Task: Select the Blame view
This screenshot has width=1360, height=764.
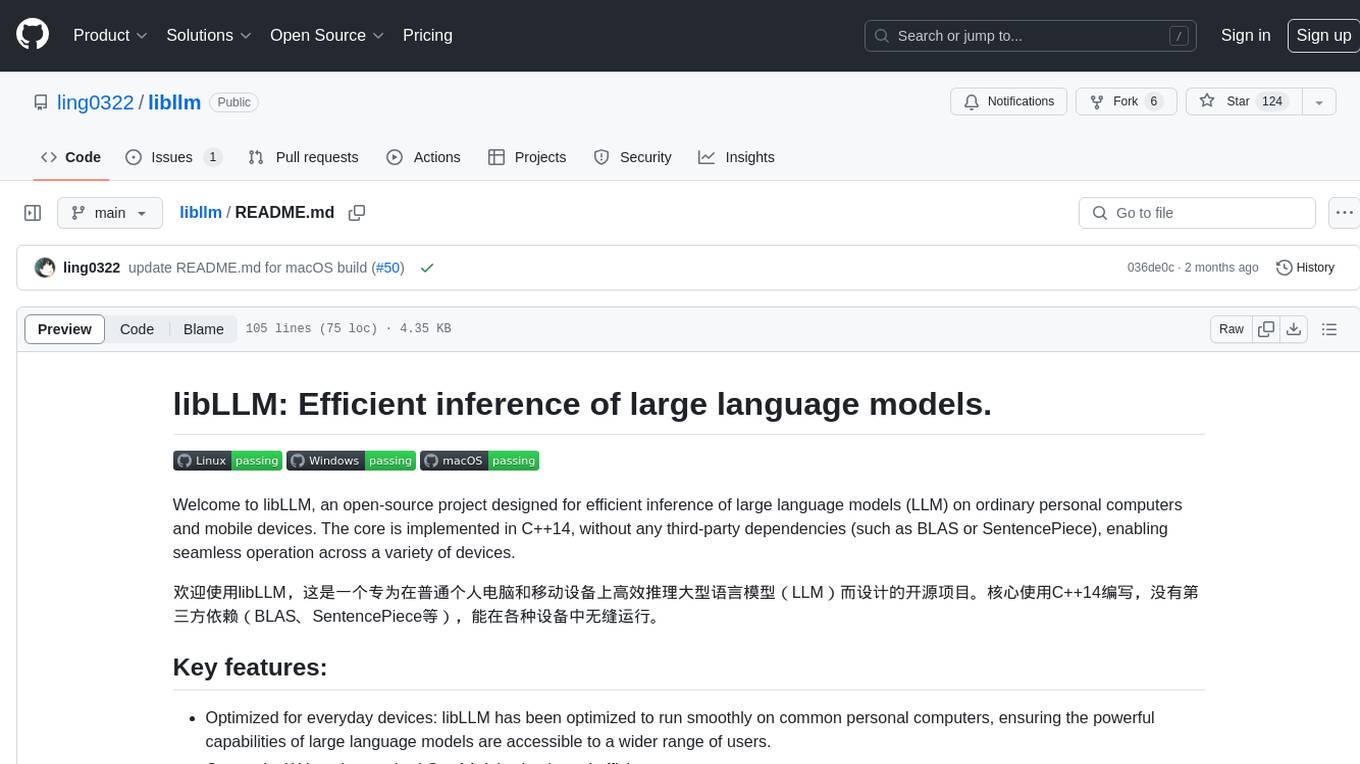Action: pos(203,329)
